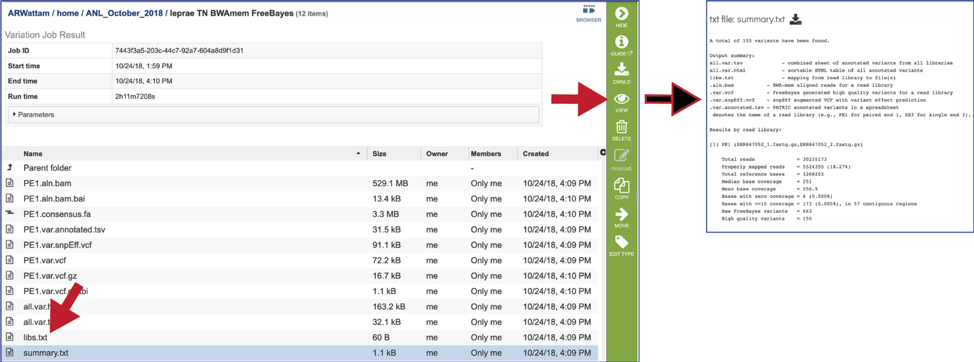The image size is (974, 362).
Task: Click the Rename pencil icon
Action: coord(621,156)
